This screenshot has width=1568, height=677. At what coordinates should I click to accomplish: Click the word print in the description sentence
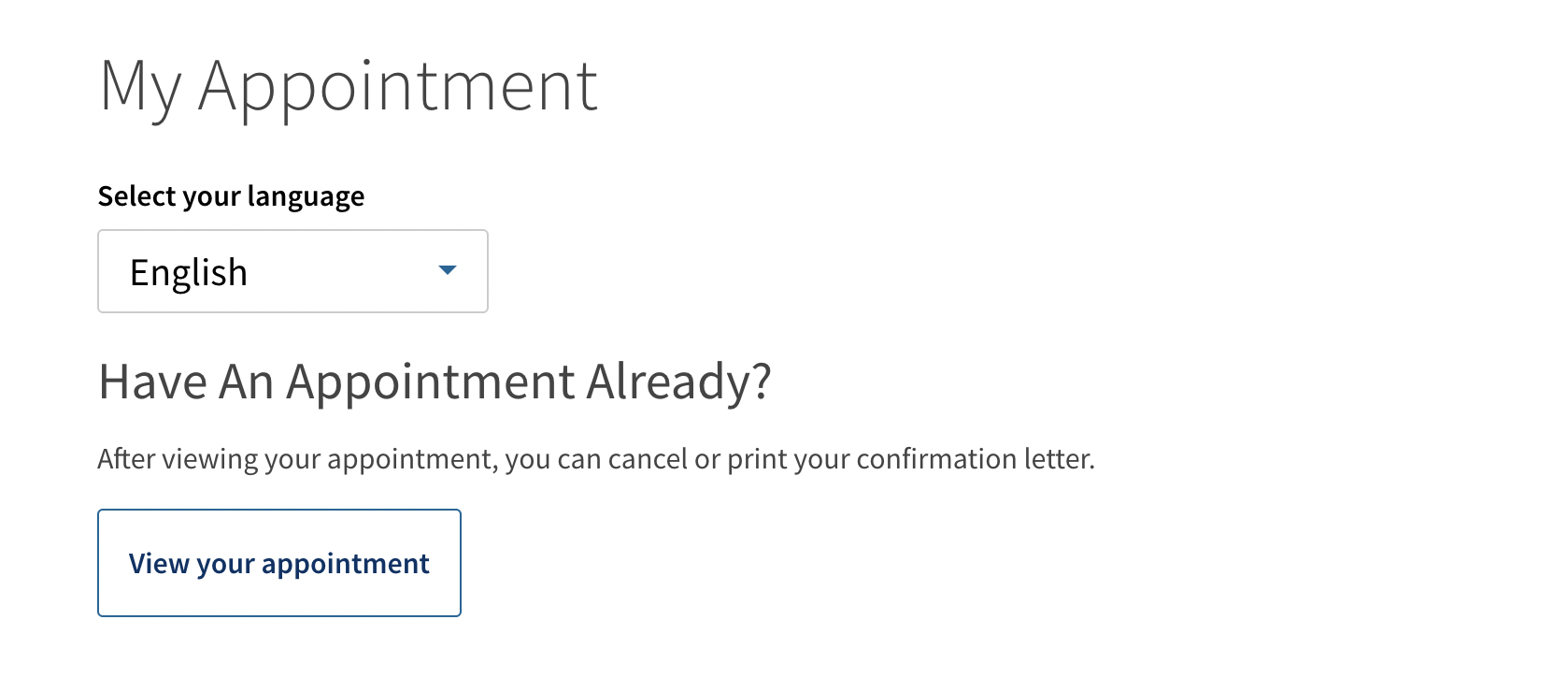pos(755,459)
